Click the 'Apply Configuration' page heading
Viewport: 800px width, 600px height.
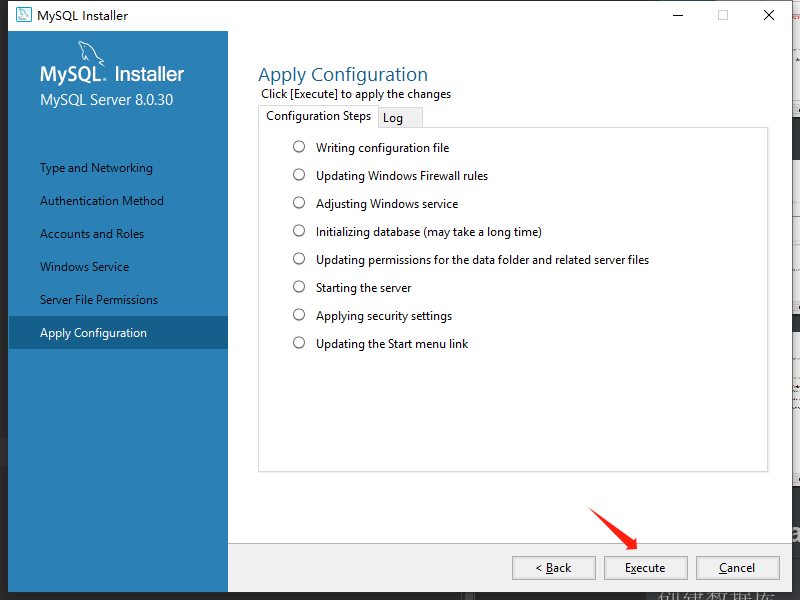[343, 74]
